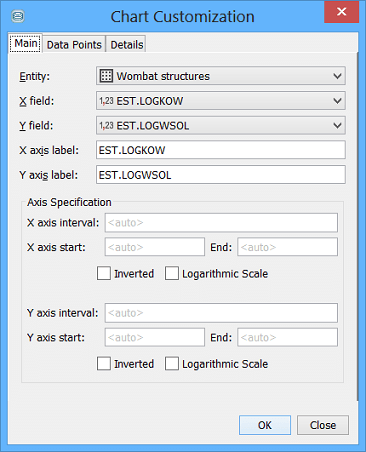Enable Logarithmic Scale for the Y axis

coord(172,363)
